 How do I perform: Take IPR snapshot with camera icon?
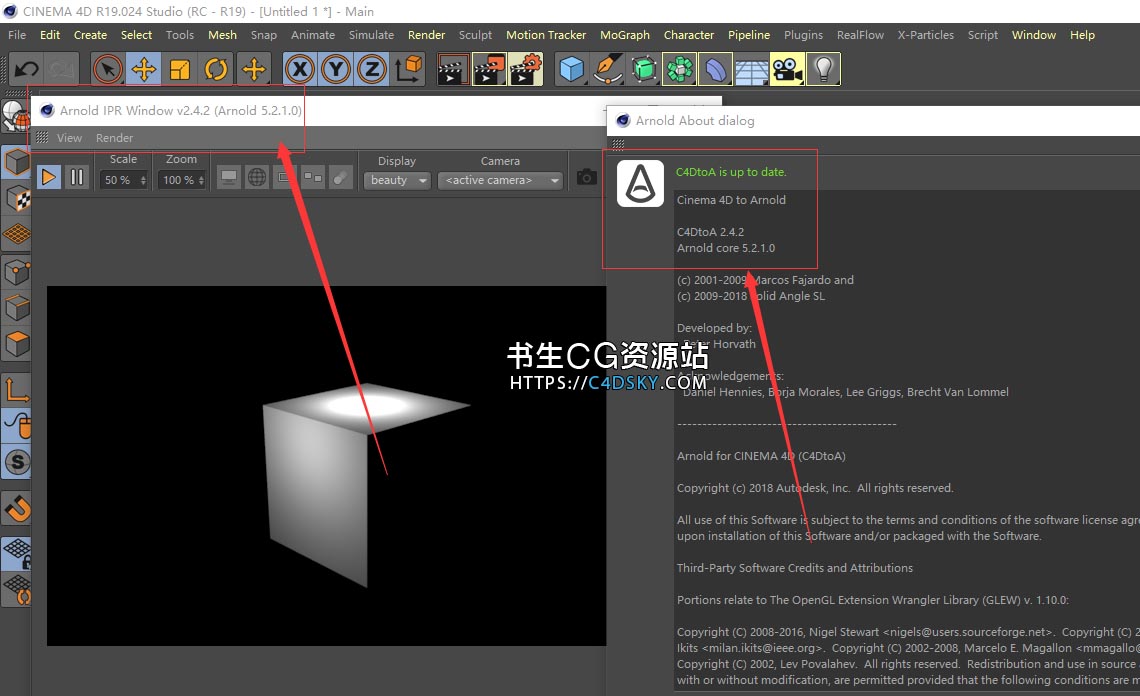tap(587, 177)
